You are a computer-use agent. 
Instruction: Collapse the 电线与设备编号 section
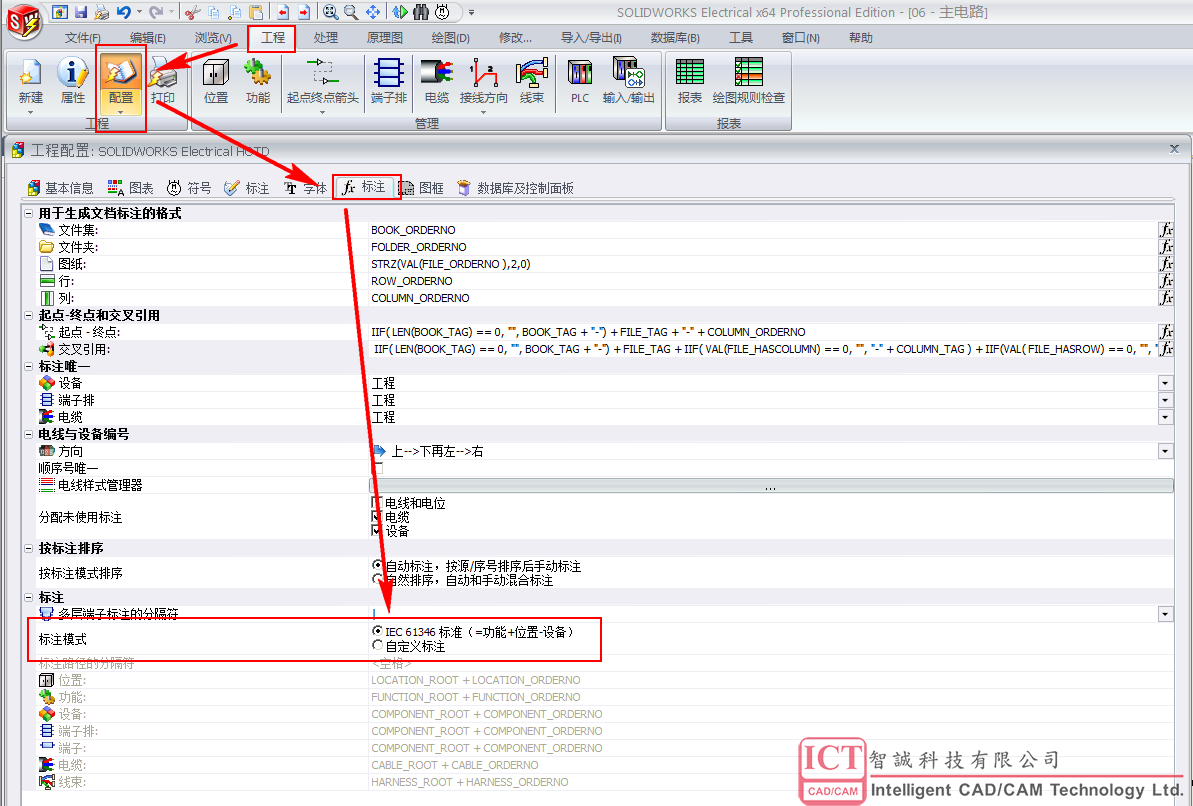[x=29, y=435]
